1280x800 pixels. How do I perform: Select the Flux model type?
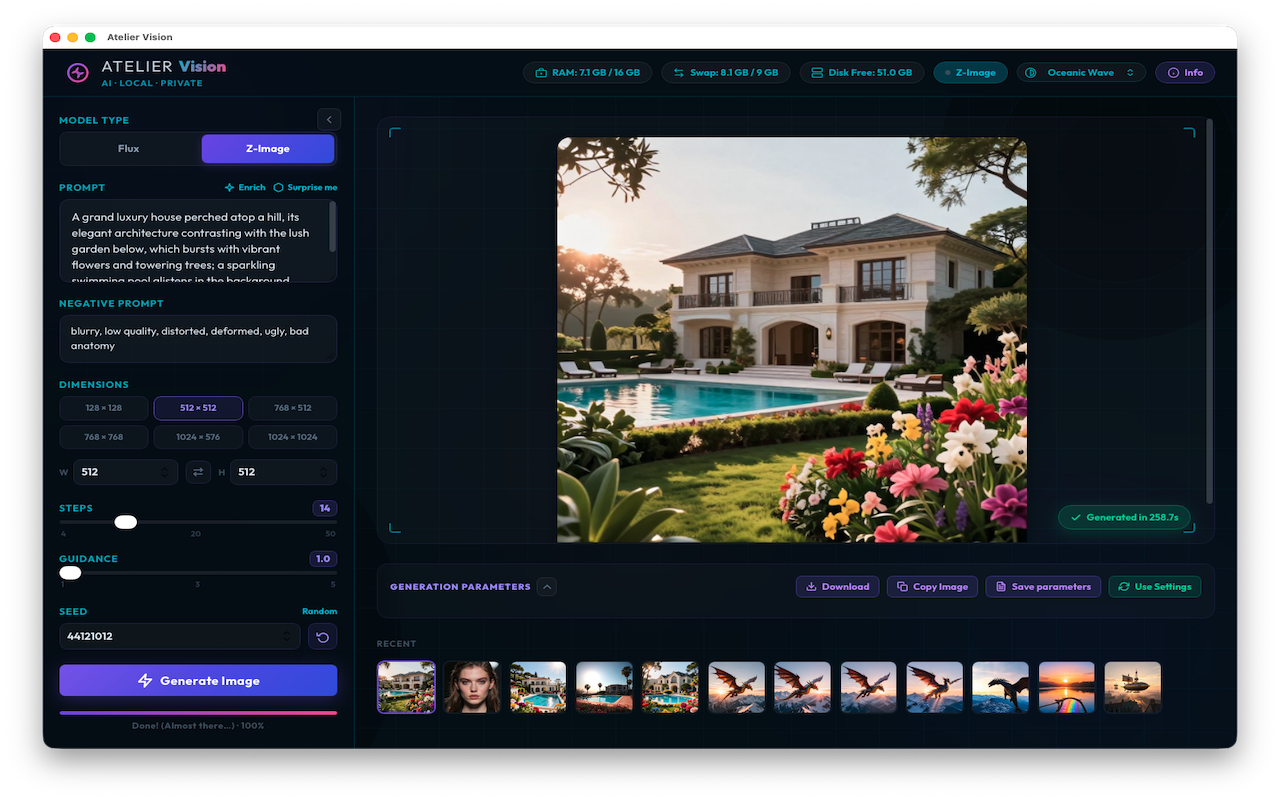click(129, 149)
